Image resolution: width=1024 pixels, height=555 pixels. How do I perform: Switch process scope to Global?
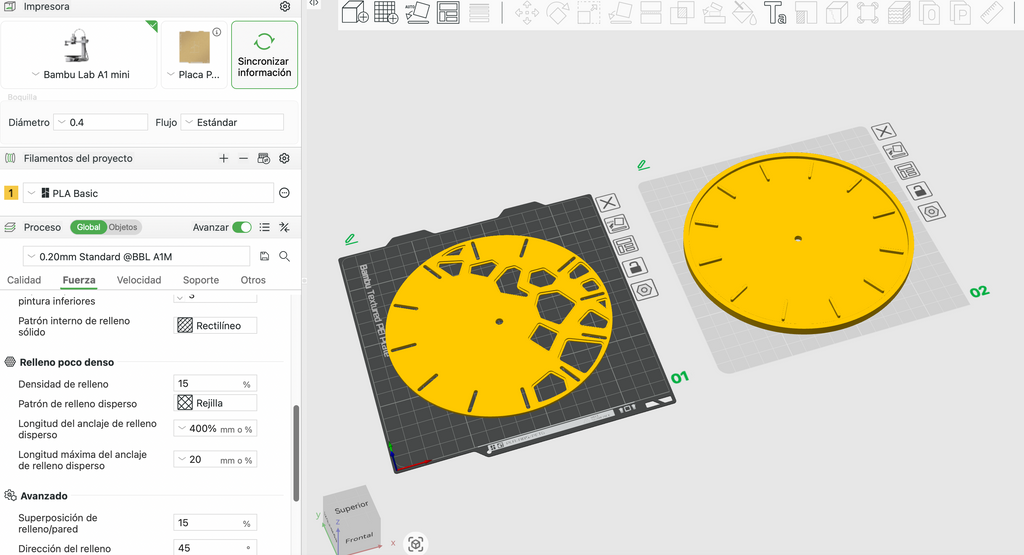coord(88,227)
